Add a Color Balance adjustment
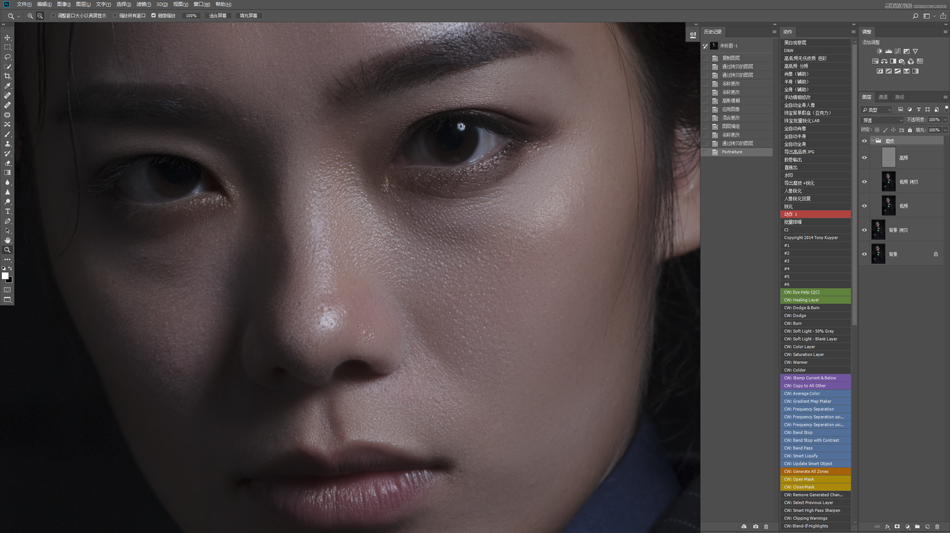950x533 pixels. (x=884, y=61)
